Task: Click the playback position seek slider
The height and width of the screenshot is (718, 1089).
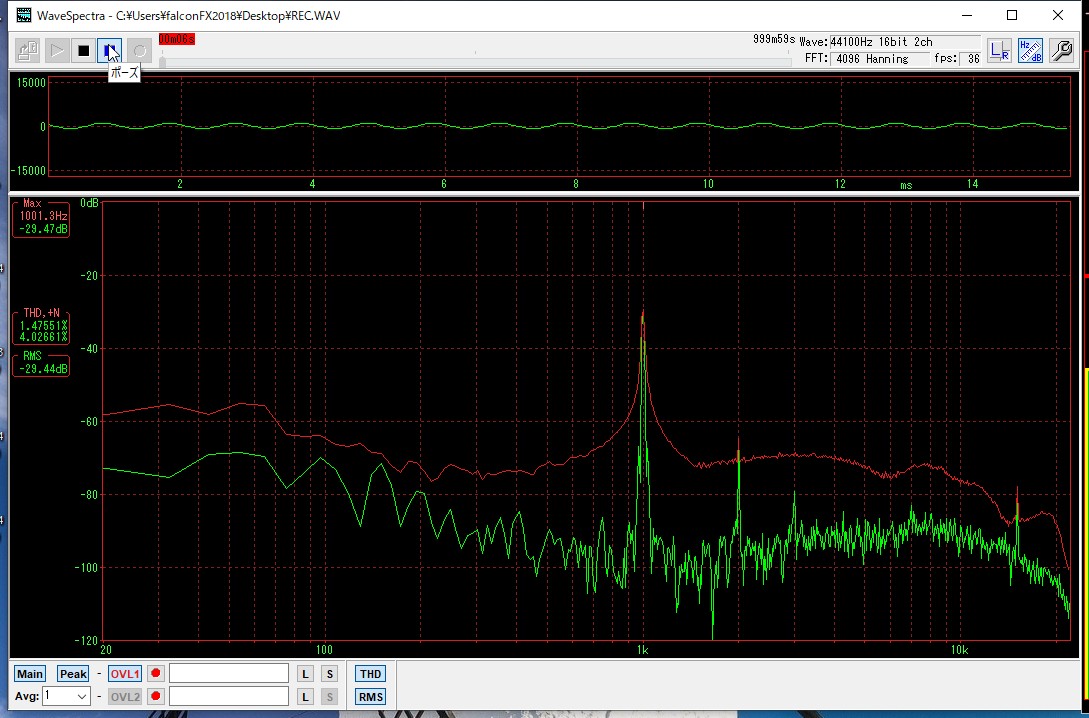Action: pyautogui.click(x=475, y=62)
